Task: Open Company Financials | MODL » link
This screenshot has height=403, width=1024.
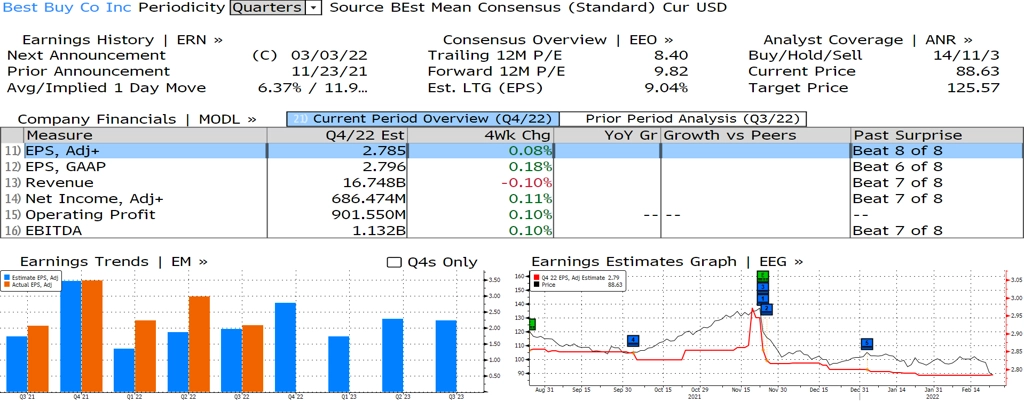Action: coord(136,120)
